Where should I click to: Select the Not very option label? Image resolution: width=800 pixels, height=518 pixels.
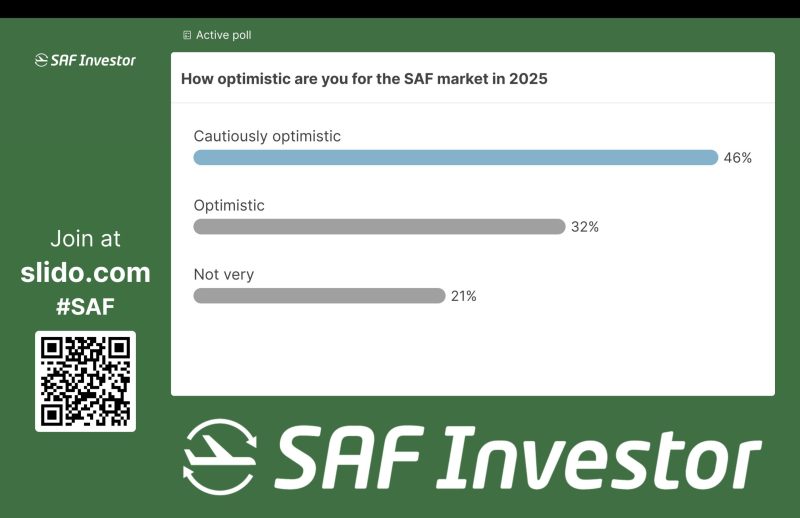click(x=225, y=274)
